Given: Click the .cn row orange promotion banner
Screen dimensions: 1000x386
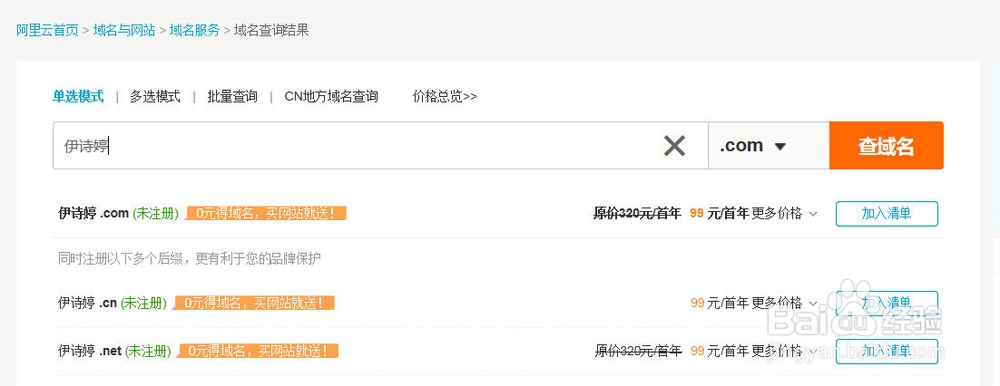Looking at the screenshot, I should click(254, 302).
